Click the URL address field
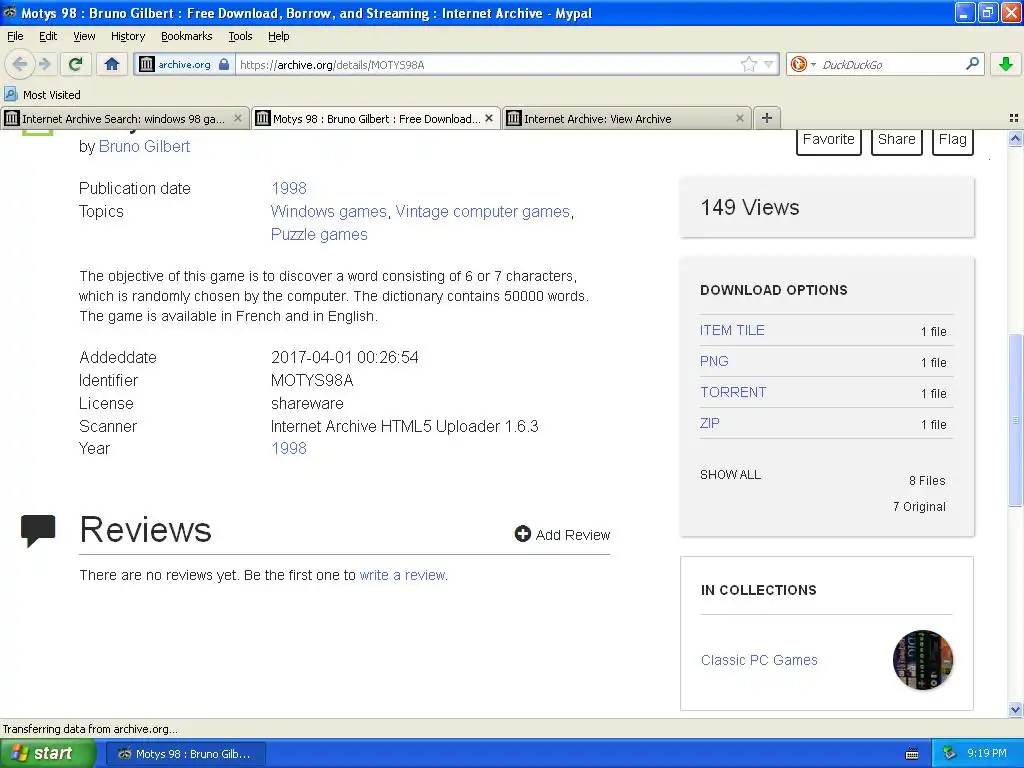Screen dimensions: 1024x768 click(487, 64)
